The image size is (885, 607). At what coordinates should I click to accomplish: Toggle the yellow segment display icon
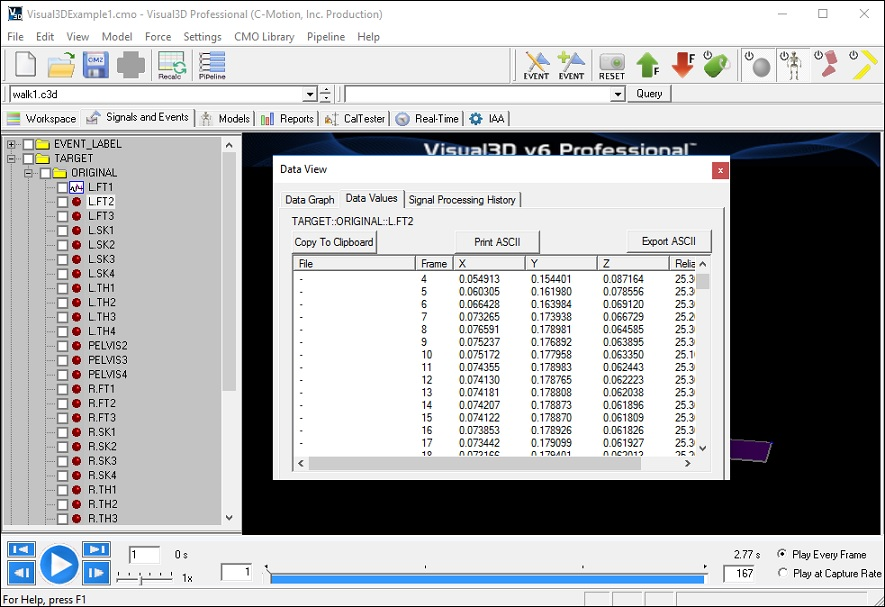point(863,64)
